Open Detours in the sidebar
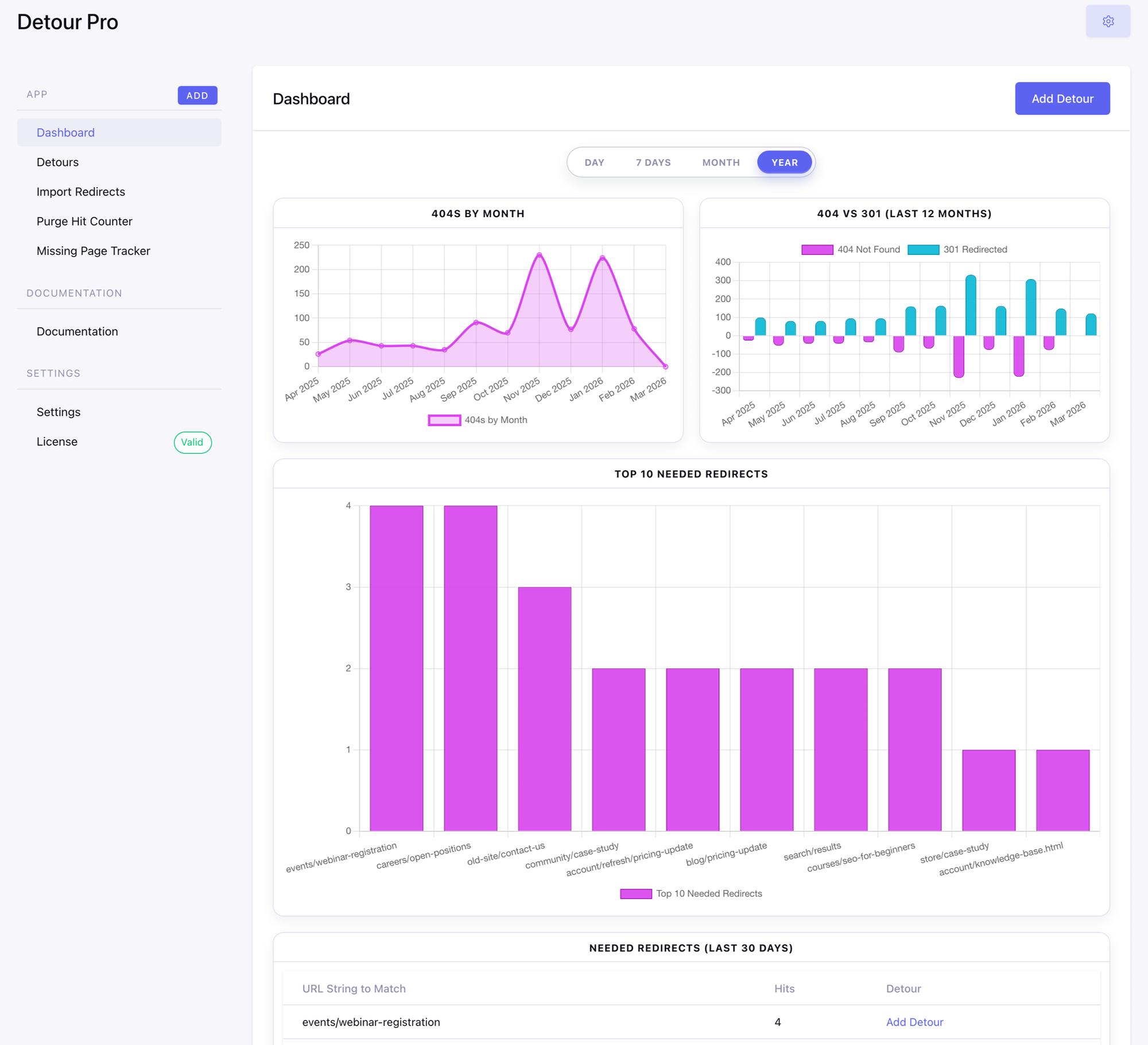 [x=57, y=162]
